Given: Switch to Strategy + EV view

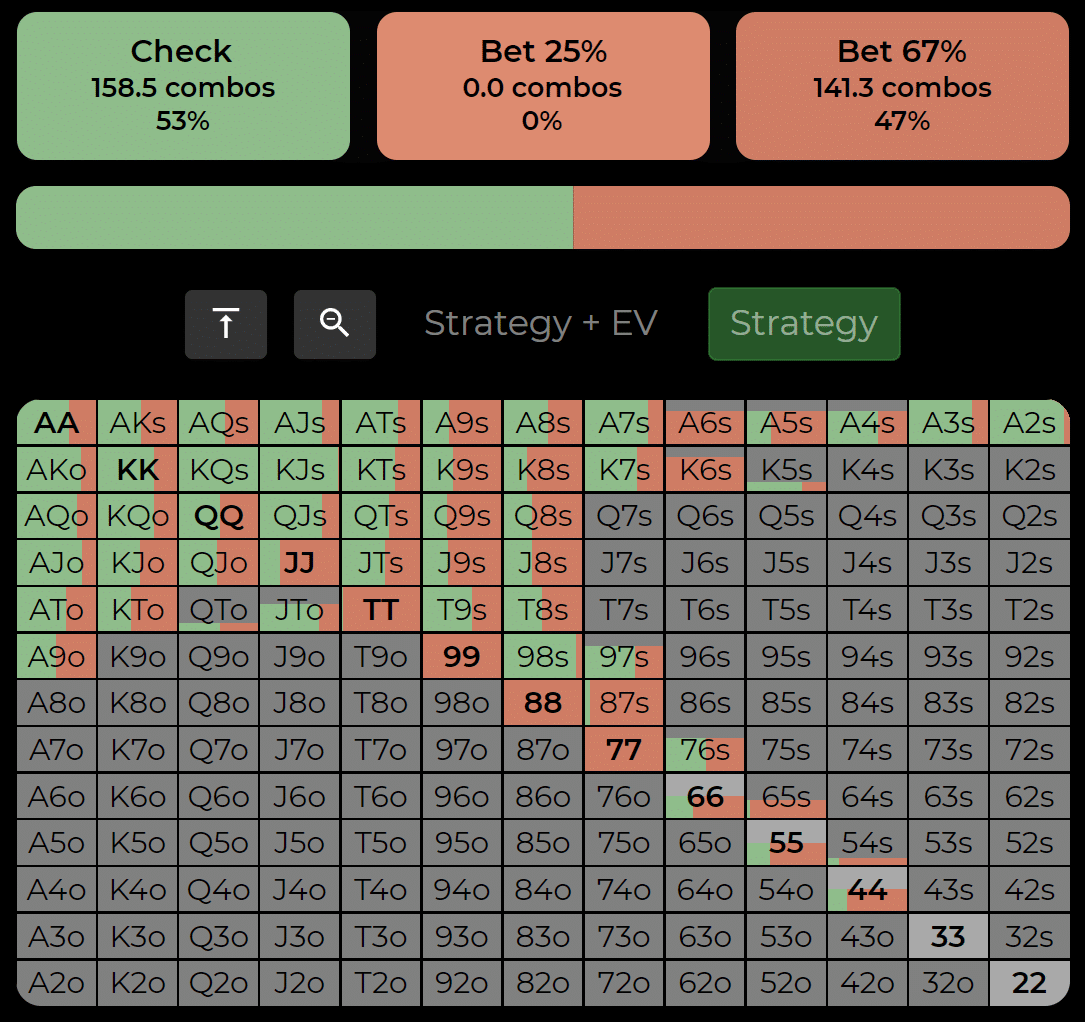Looking at the screenshot, I should tap(540, 324).
